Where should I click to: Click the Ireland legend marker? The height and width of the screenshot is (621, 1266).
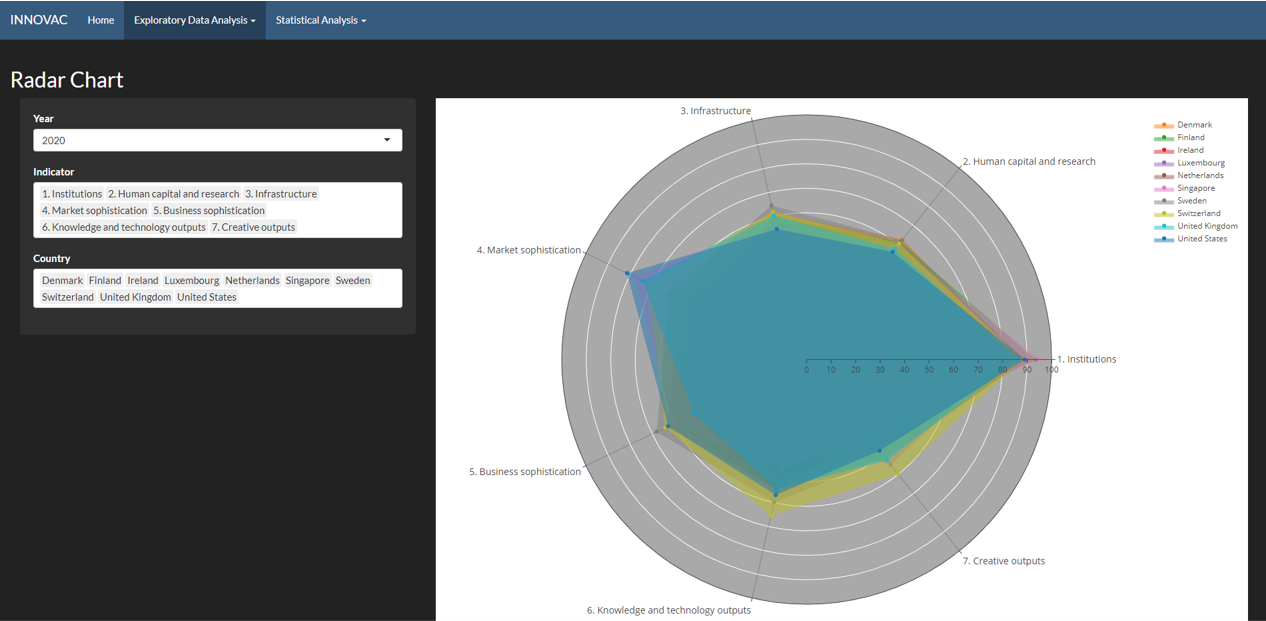click(x=1163, y=150)
